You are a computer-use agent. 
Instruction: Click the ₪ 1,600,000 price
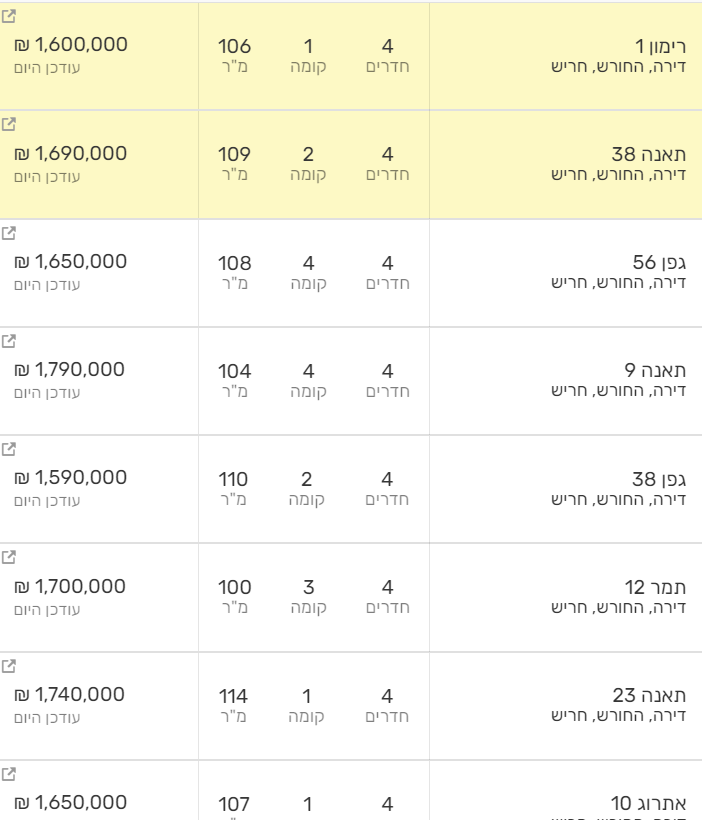(x=71, y=46)
